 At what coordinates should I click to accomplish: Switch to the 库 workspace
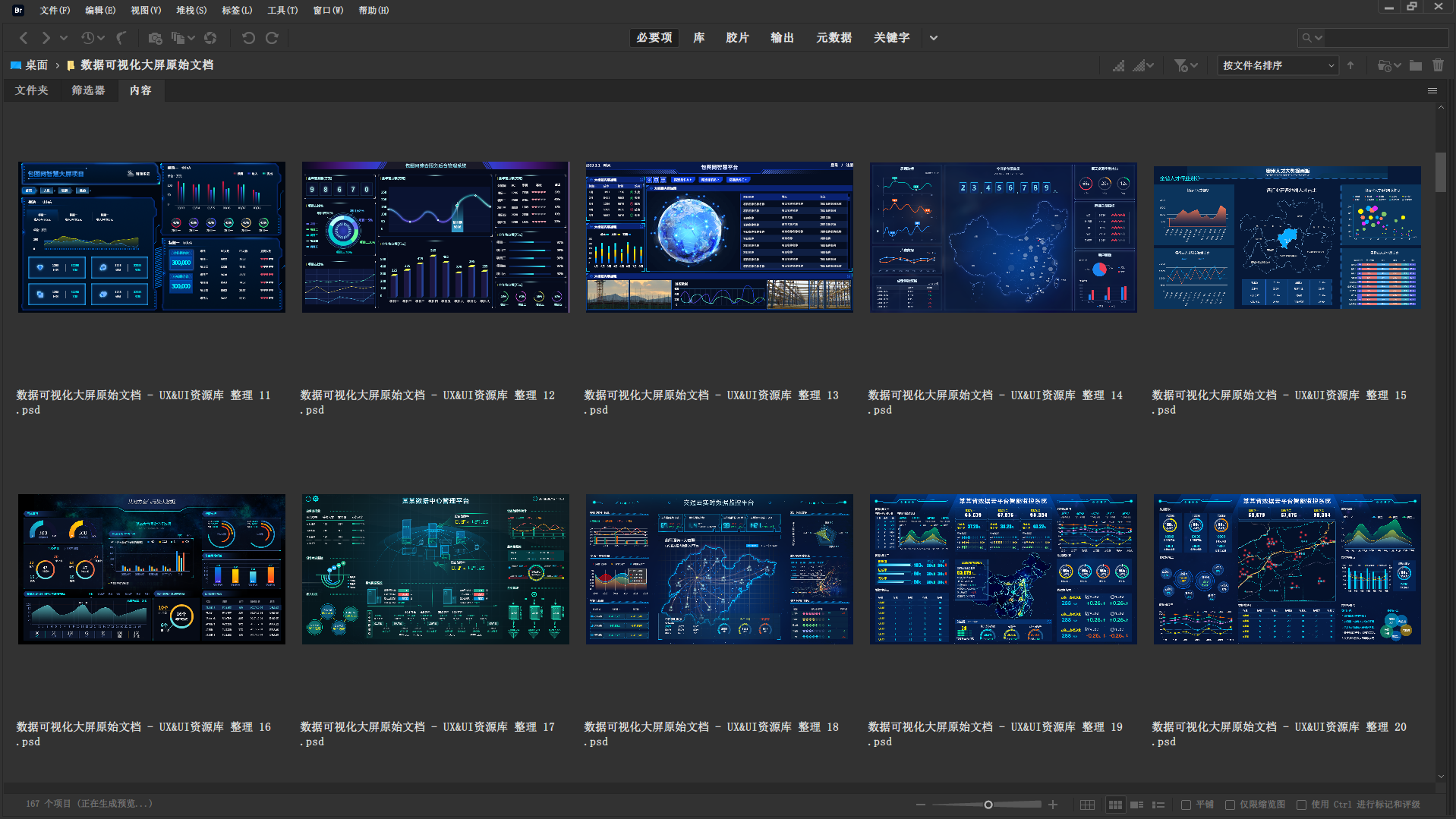[x=699, y=38]
